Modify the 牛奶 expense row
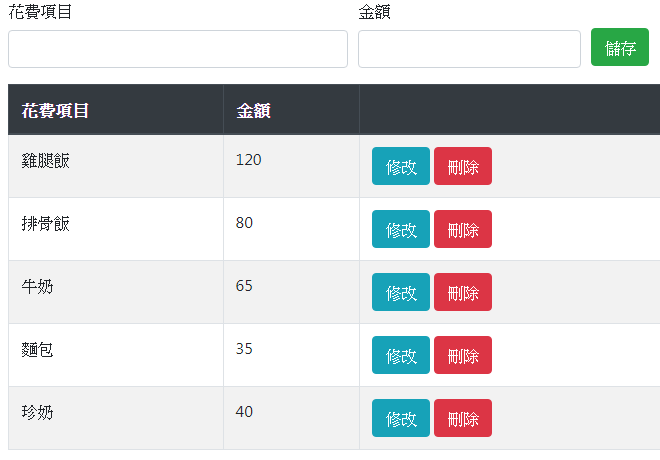 click(401, 292)
